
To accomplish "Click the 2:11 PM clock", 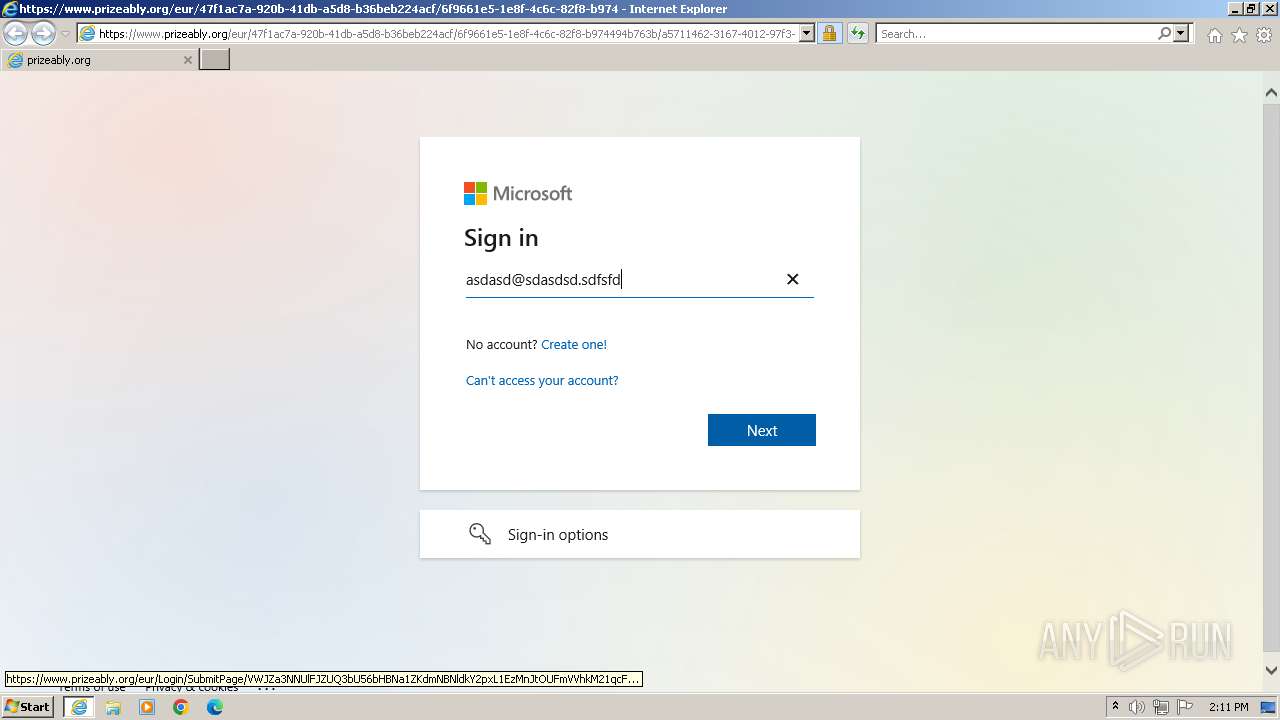I will pyautogui.click(x=1229, y=707).
